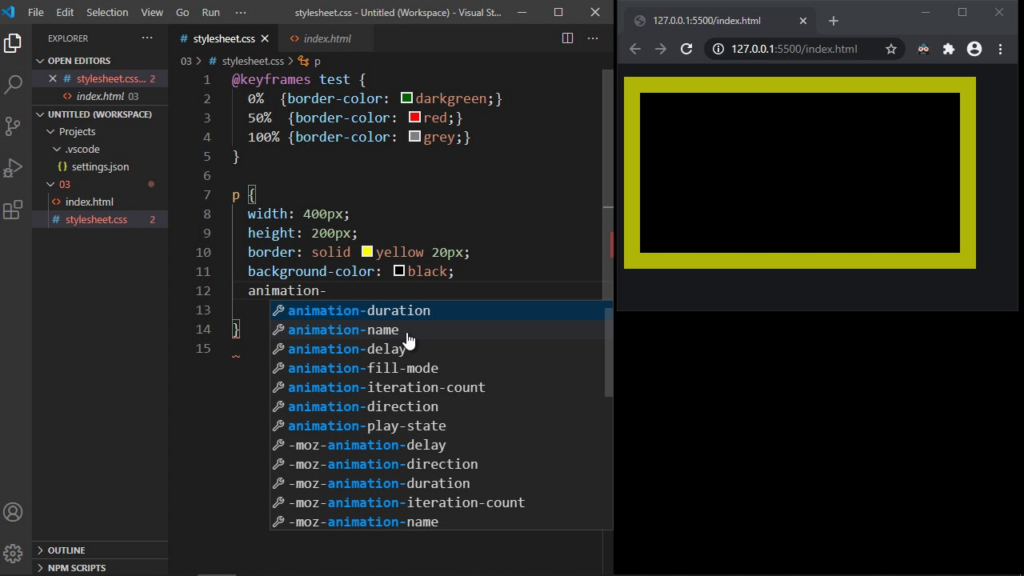Open the Search view
This screenshot has width=1024, height=576.
tap(13, 84)
